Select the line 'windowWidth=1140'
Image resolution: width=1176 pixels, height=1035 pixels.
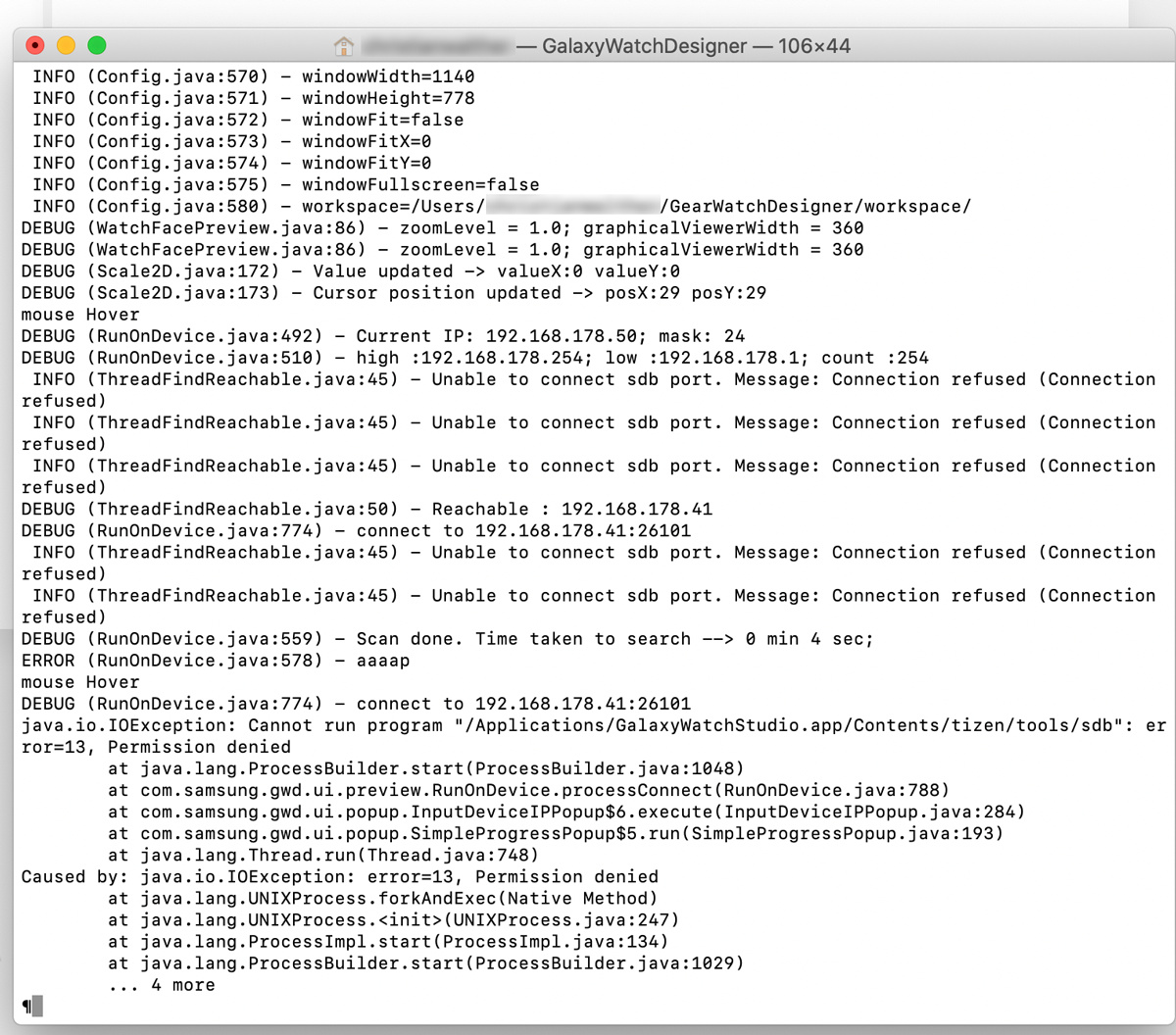pyautogui.click(x=254, y=76)
